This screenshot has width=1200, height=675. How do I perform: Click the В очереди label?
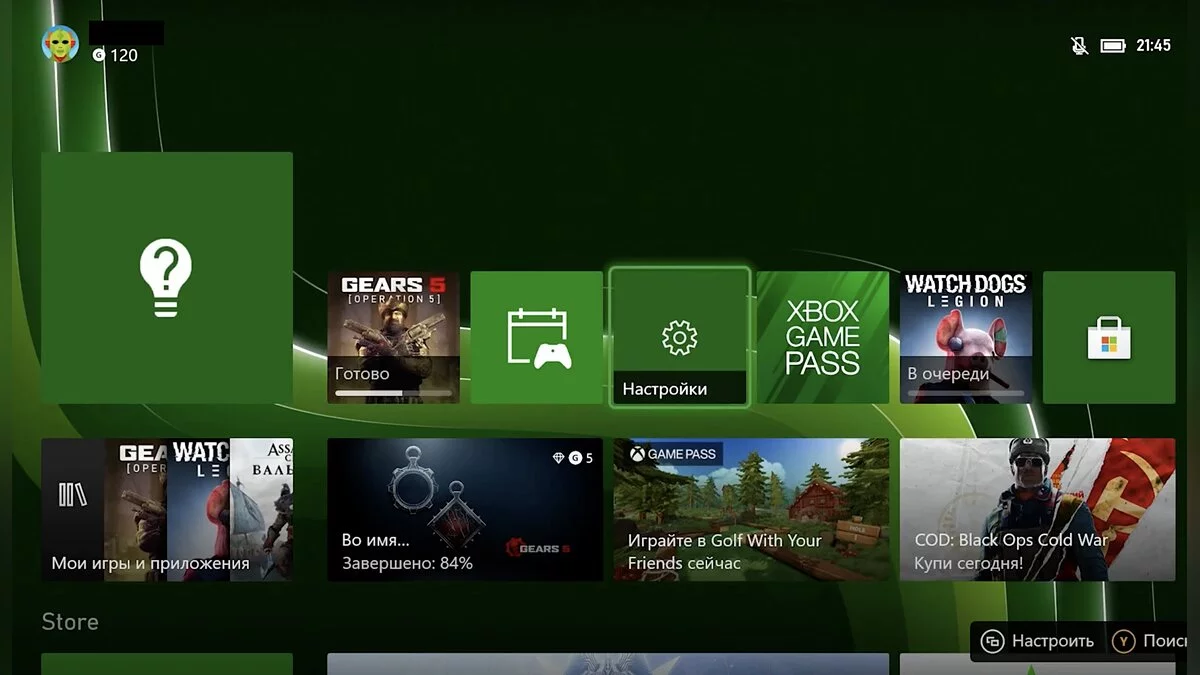click(948, 374)
